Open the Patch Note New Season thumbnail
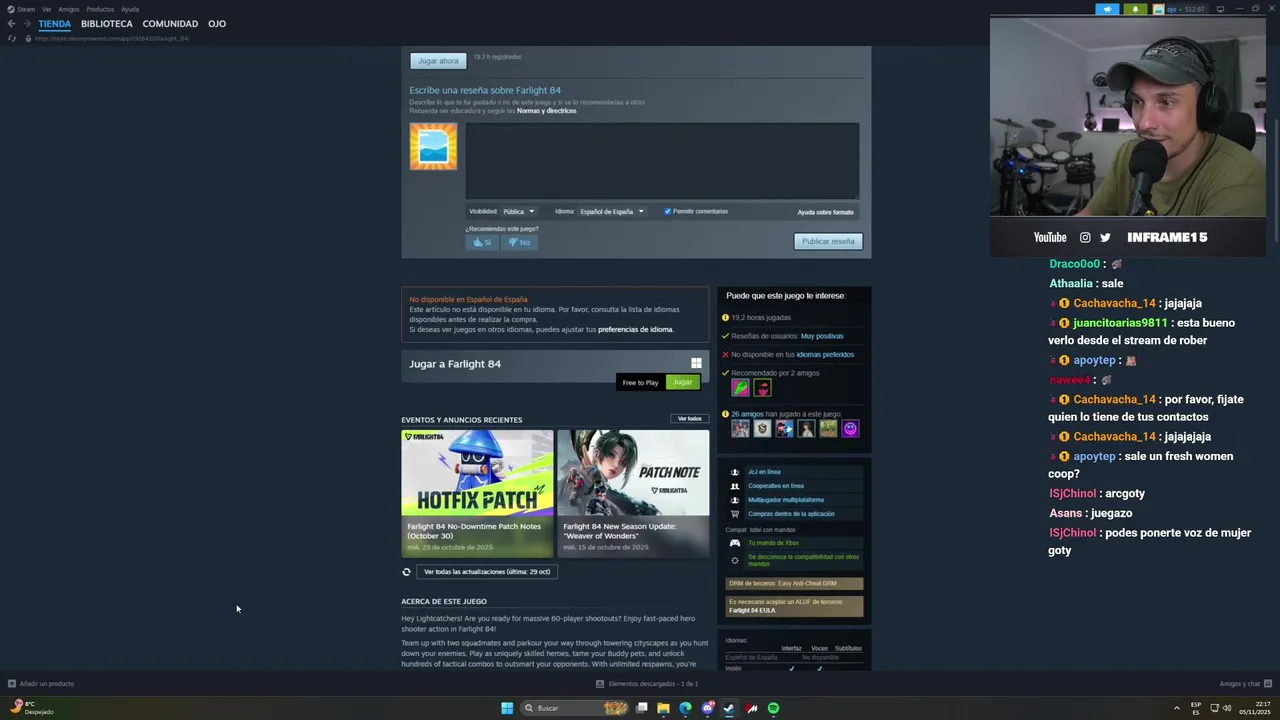Screen dimensions: 1280x720 coord(633,473)
